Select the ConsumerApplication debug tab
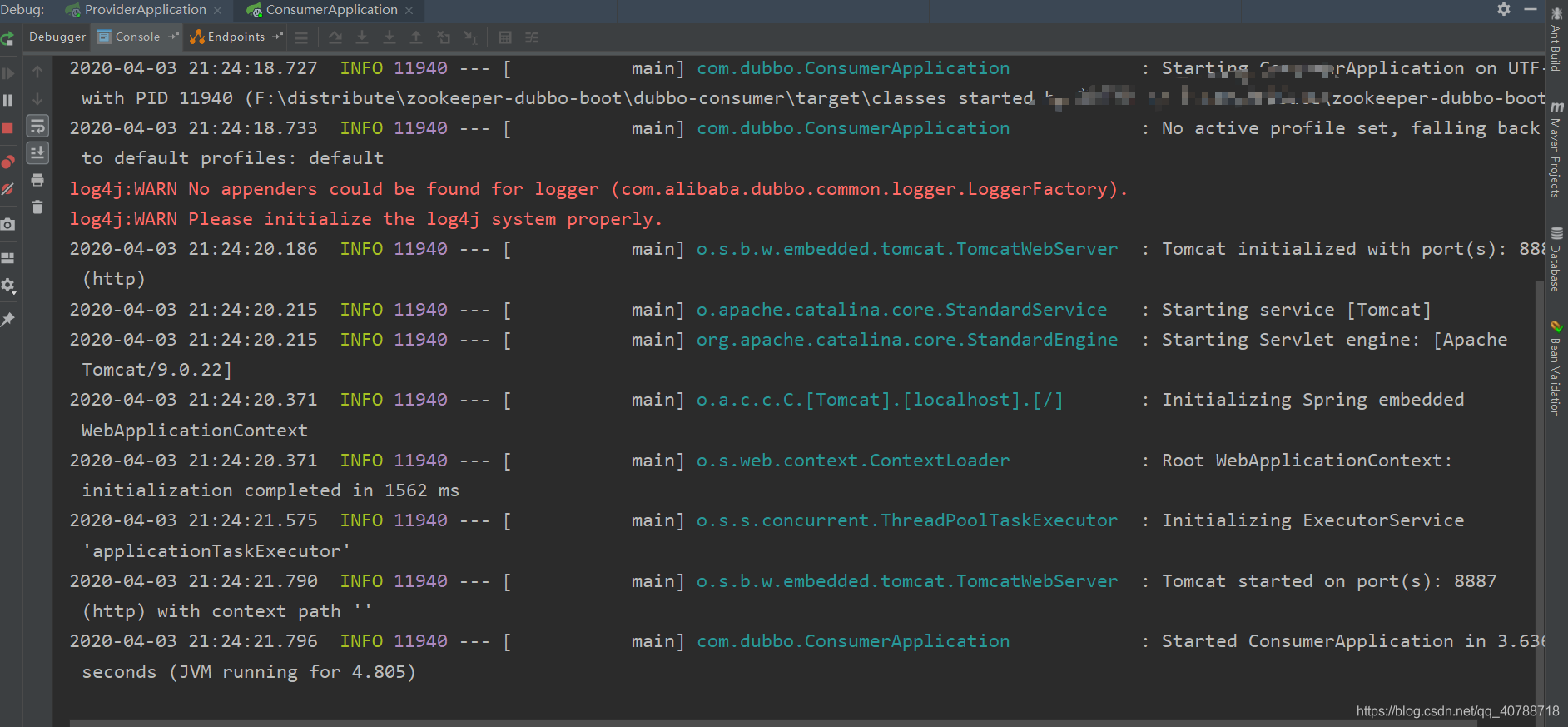Image resolution: width=1568 pixels, height=727 pixels. click(331, 10)
